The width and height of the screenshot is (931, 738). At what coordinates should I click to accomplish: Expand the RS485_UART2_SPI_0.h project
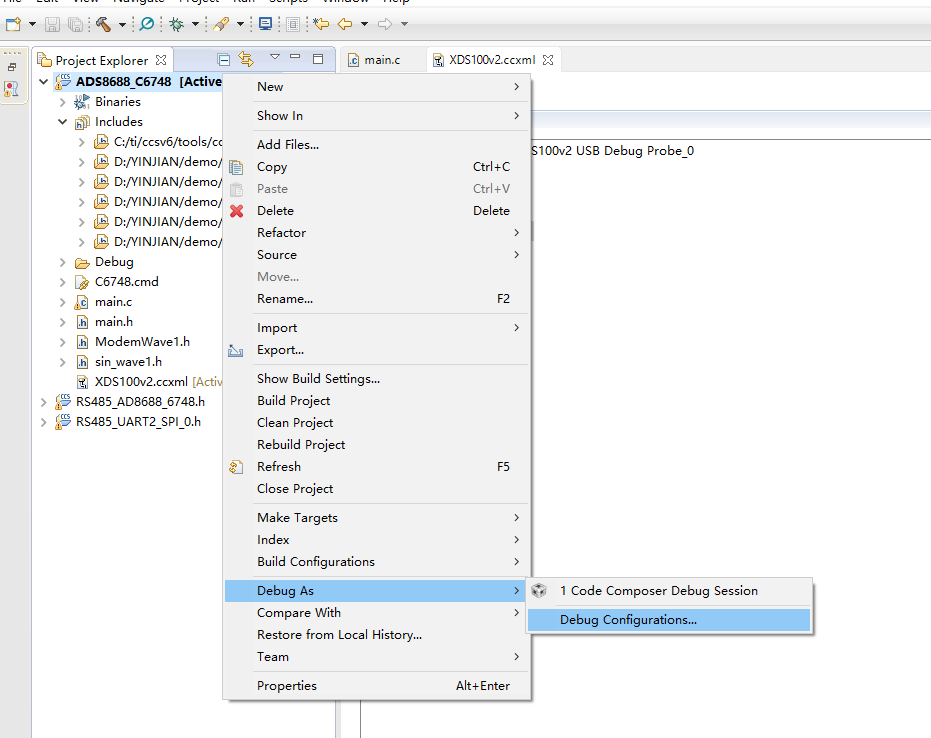(x=45, y=421)
